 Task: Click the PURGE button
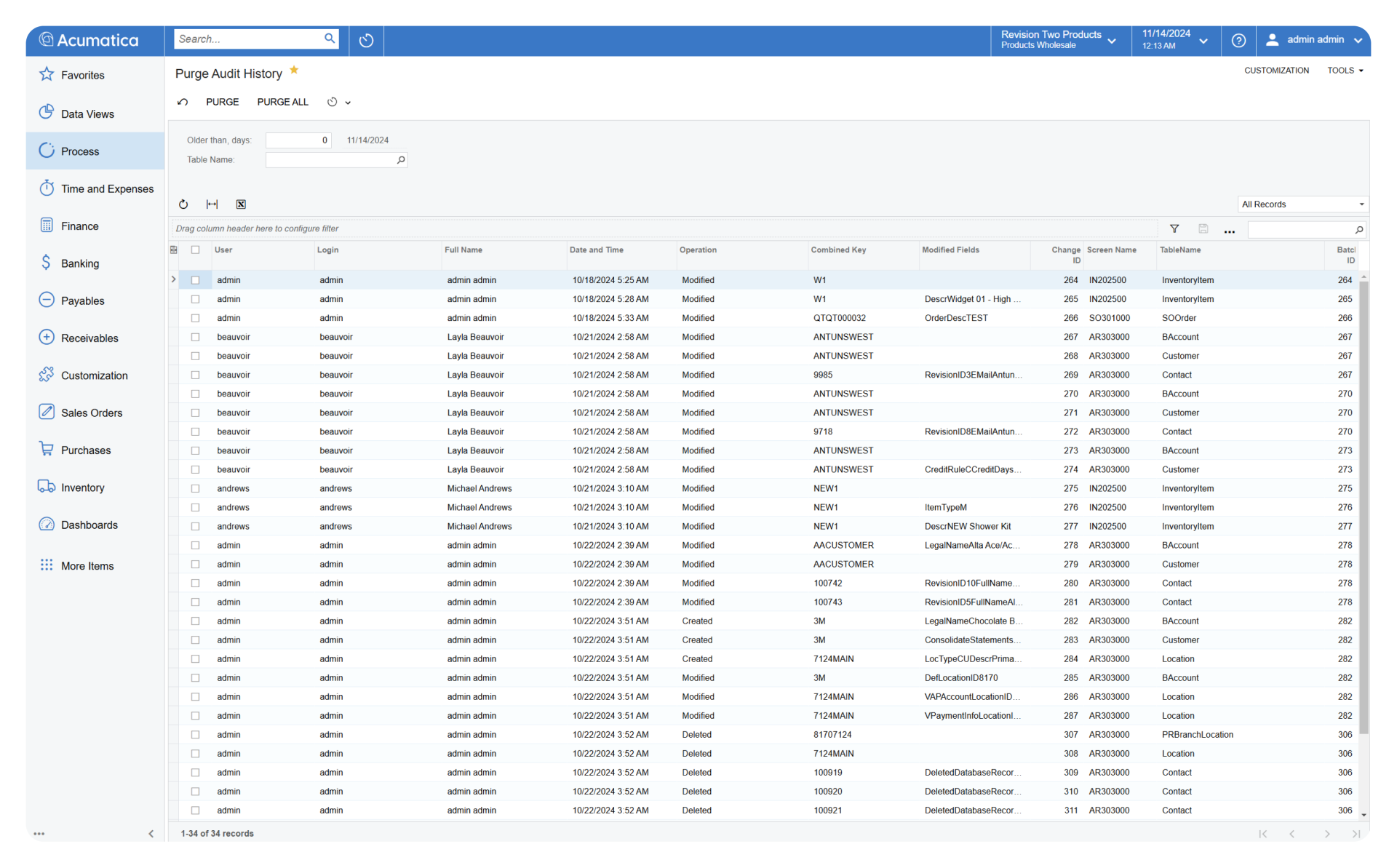click(x=222, y=103)
